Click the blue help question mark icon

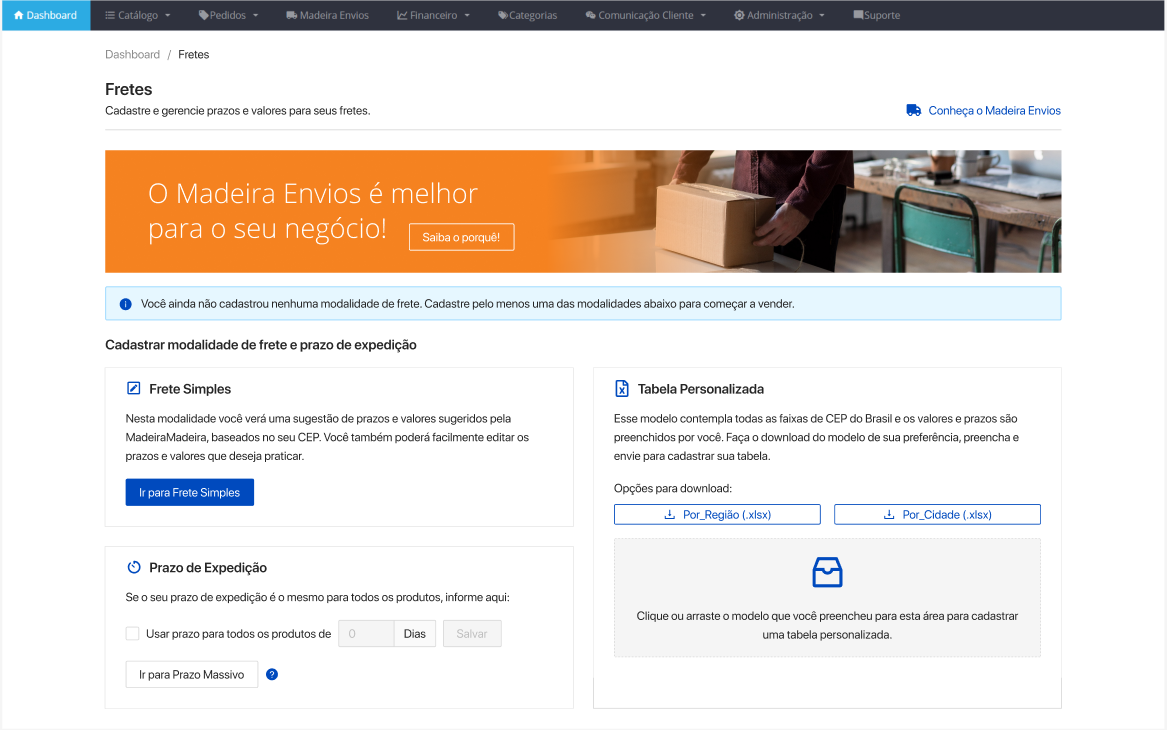272,674
